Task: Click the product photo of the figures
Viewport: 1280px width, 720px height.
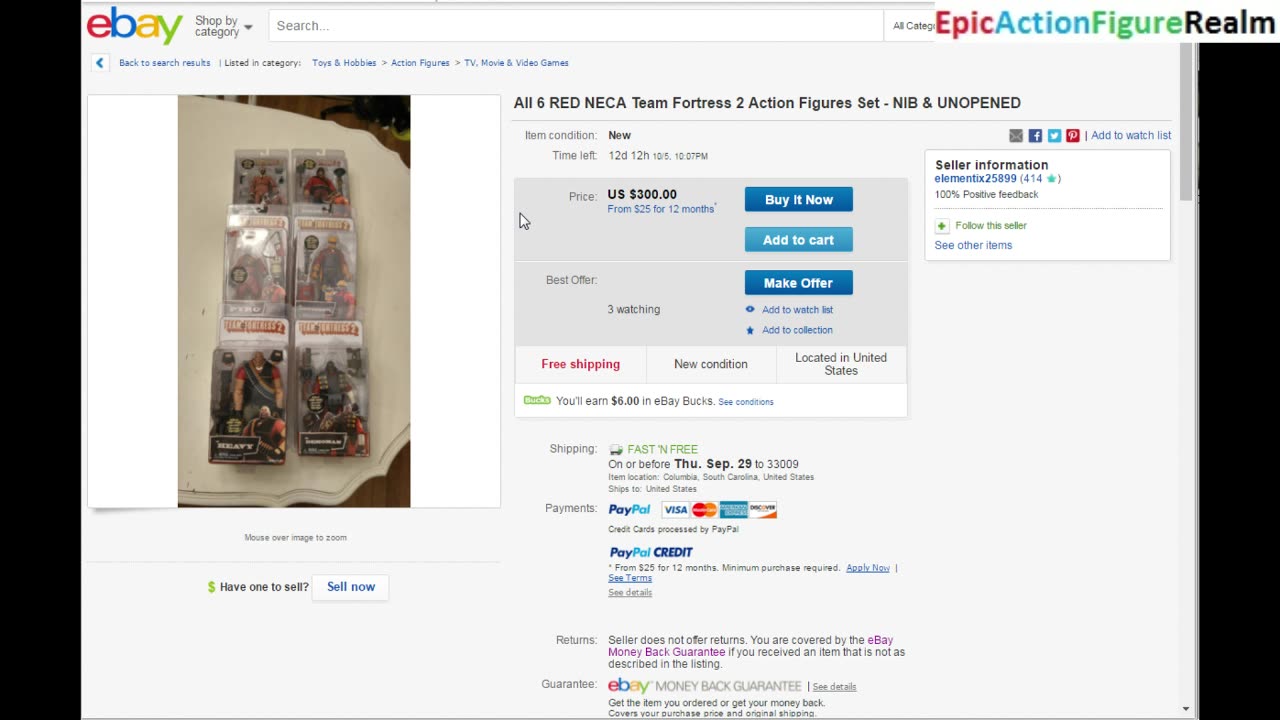Action: tap(294, 301)
